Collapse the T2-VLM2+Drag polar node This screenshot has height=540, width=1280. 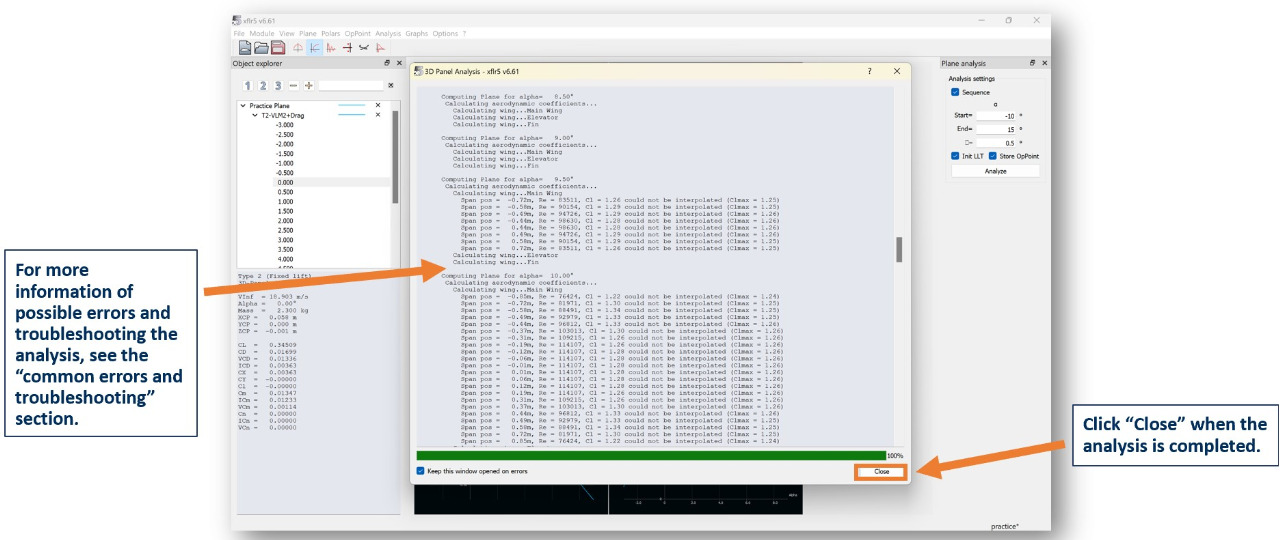point(254,115)
